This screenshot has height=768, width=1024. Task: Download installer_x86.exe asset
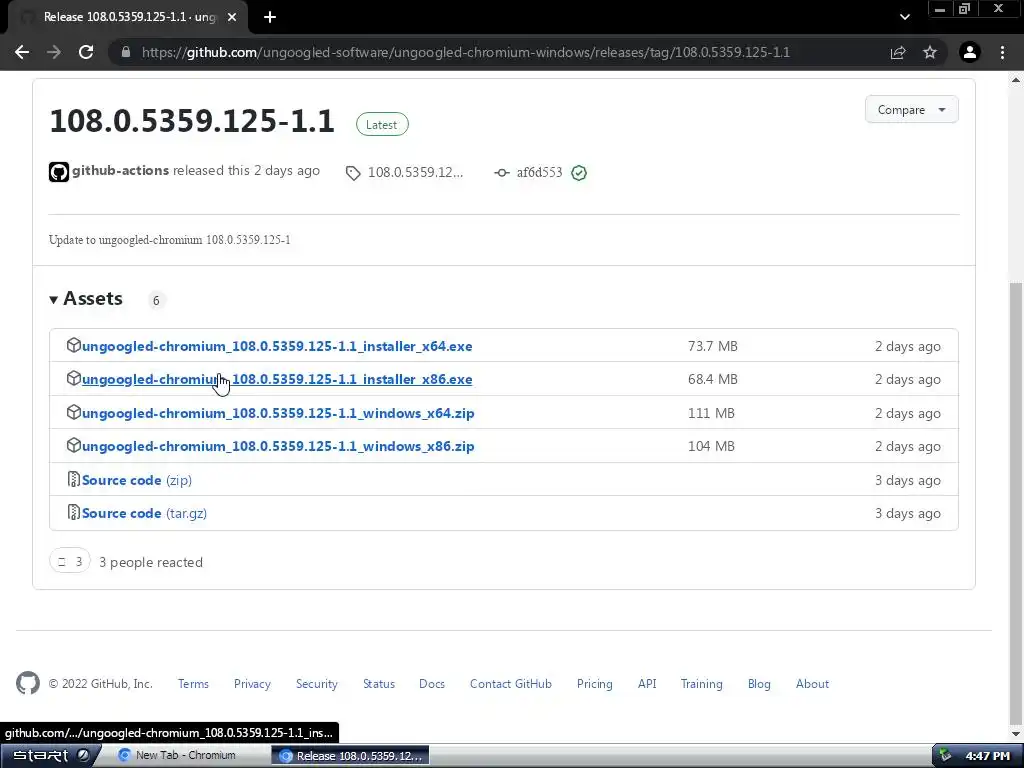point(277,379)
